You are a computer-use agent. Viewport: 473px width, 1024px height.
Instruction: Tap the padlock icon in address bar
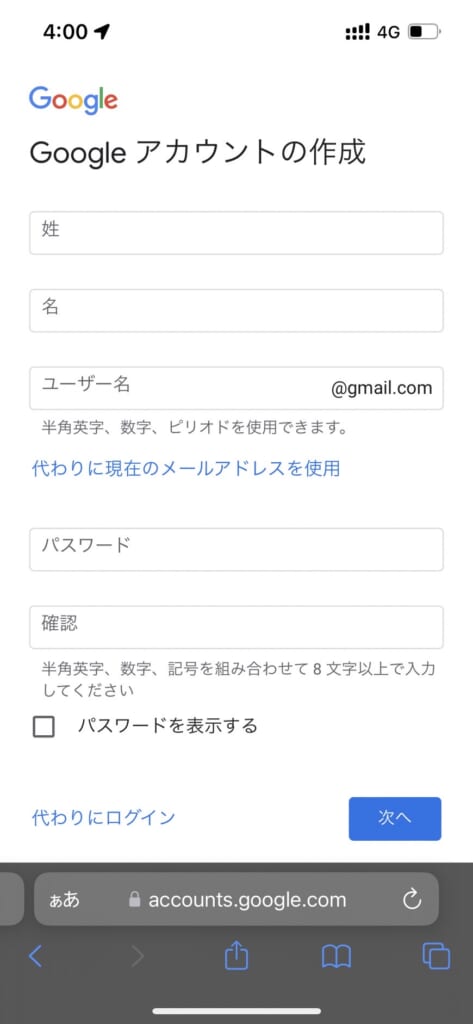click(135, 900)
